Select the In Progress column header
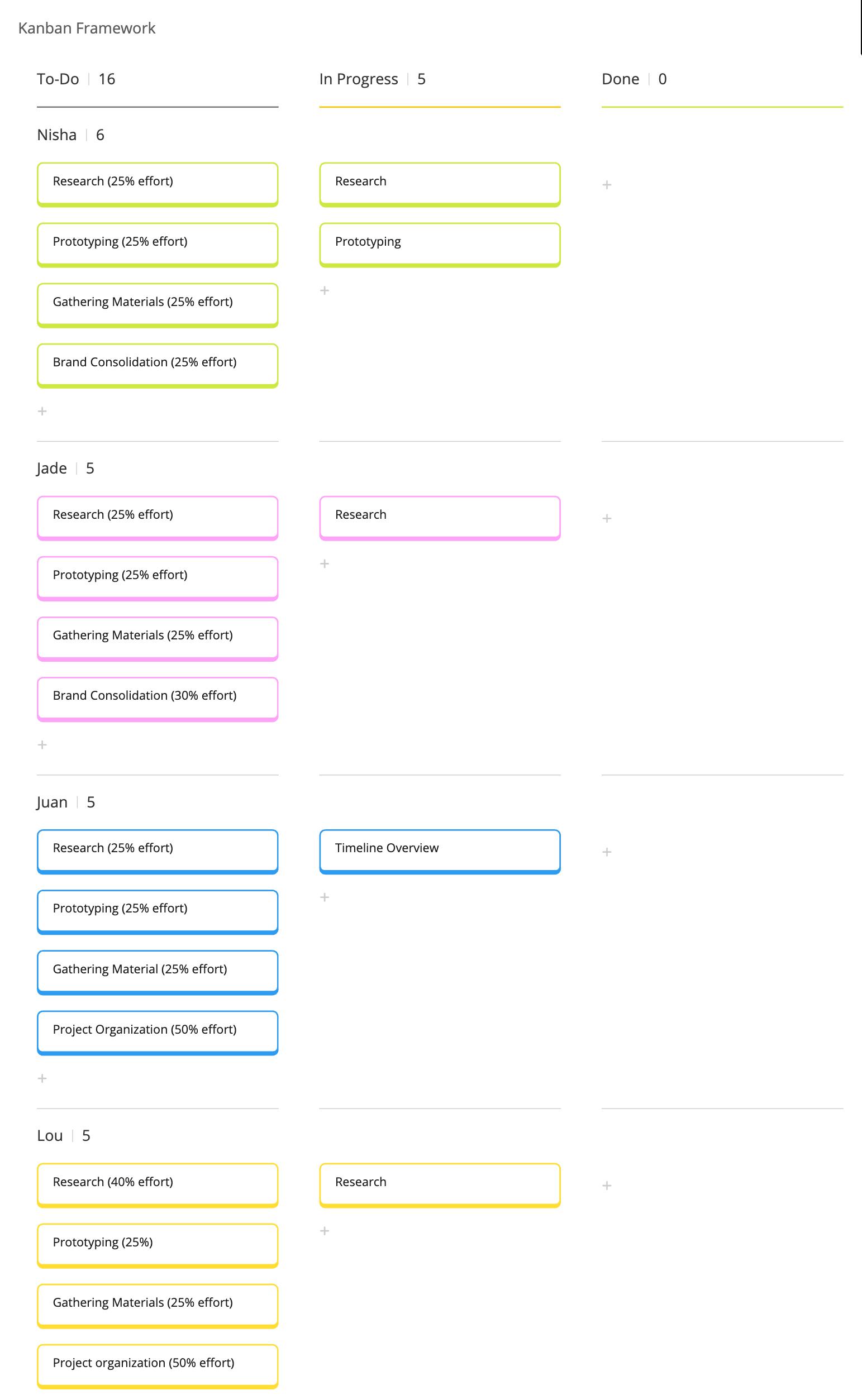 [x=358, y=79]
